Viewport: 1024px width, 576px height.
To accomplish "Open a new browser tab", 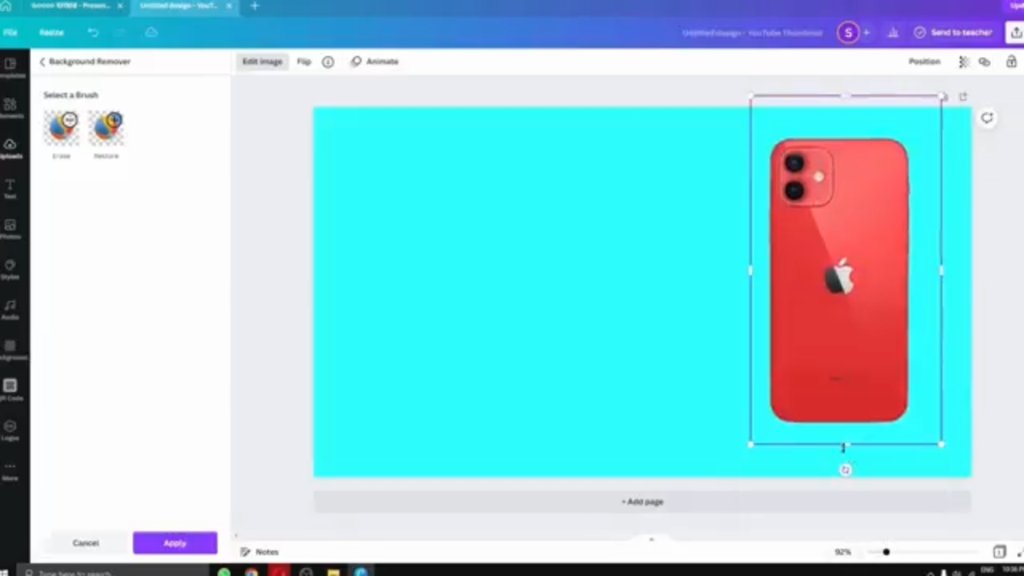I will 255,5.
